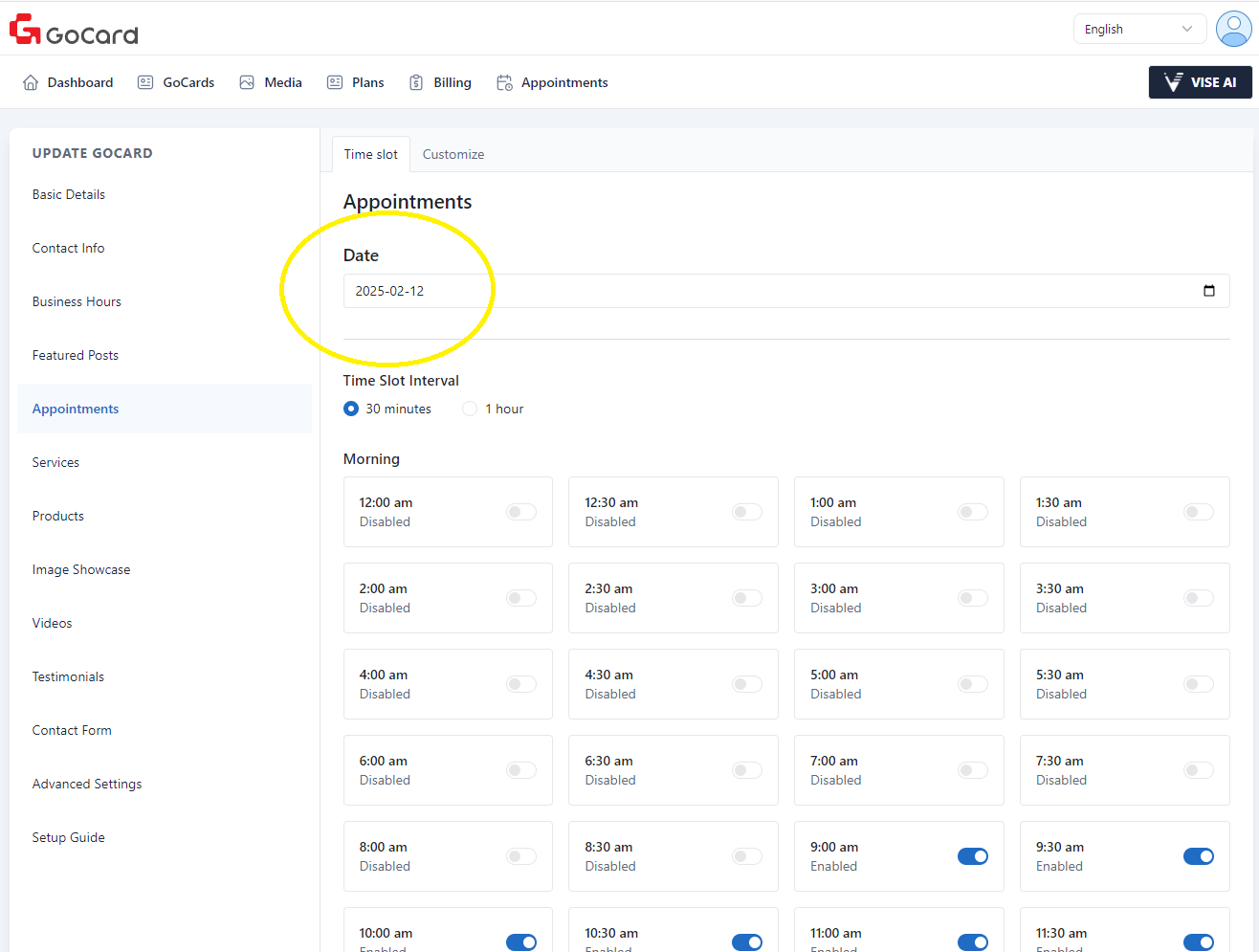Click the GoCard logo

pos(74,30)
